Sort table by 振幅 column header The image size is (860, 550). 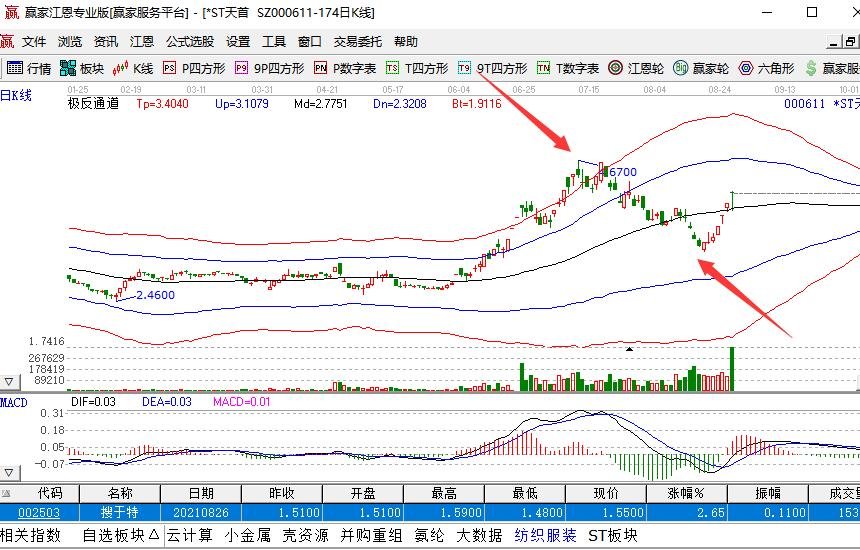pos(768,494)
